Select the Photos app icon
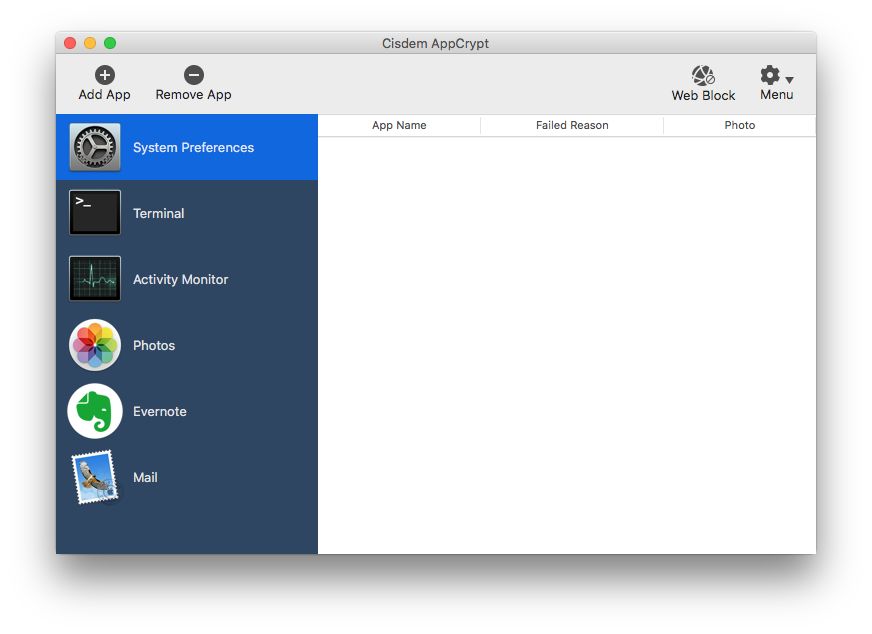The width and height of the screenshot is (872, 634). tap(95, 345)
